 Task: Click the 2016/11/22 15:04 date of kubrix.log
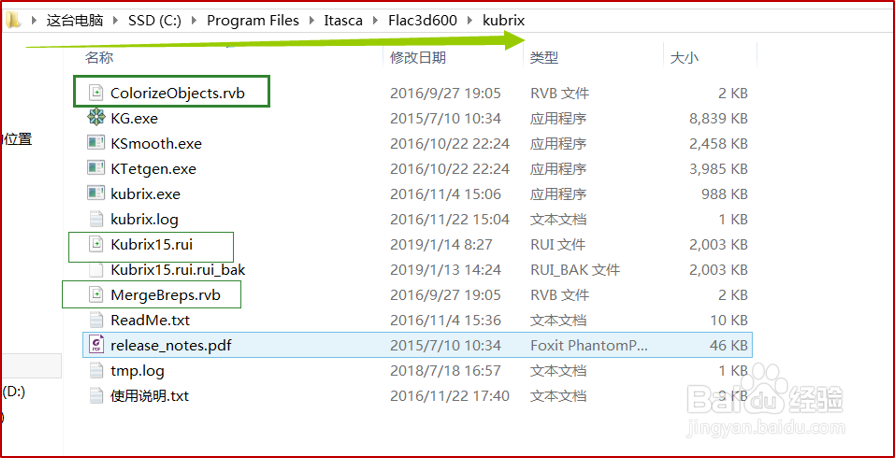coord(450,219)
